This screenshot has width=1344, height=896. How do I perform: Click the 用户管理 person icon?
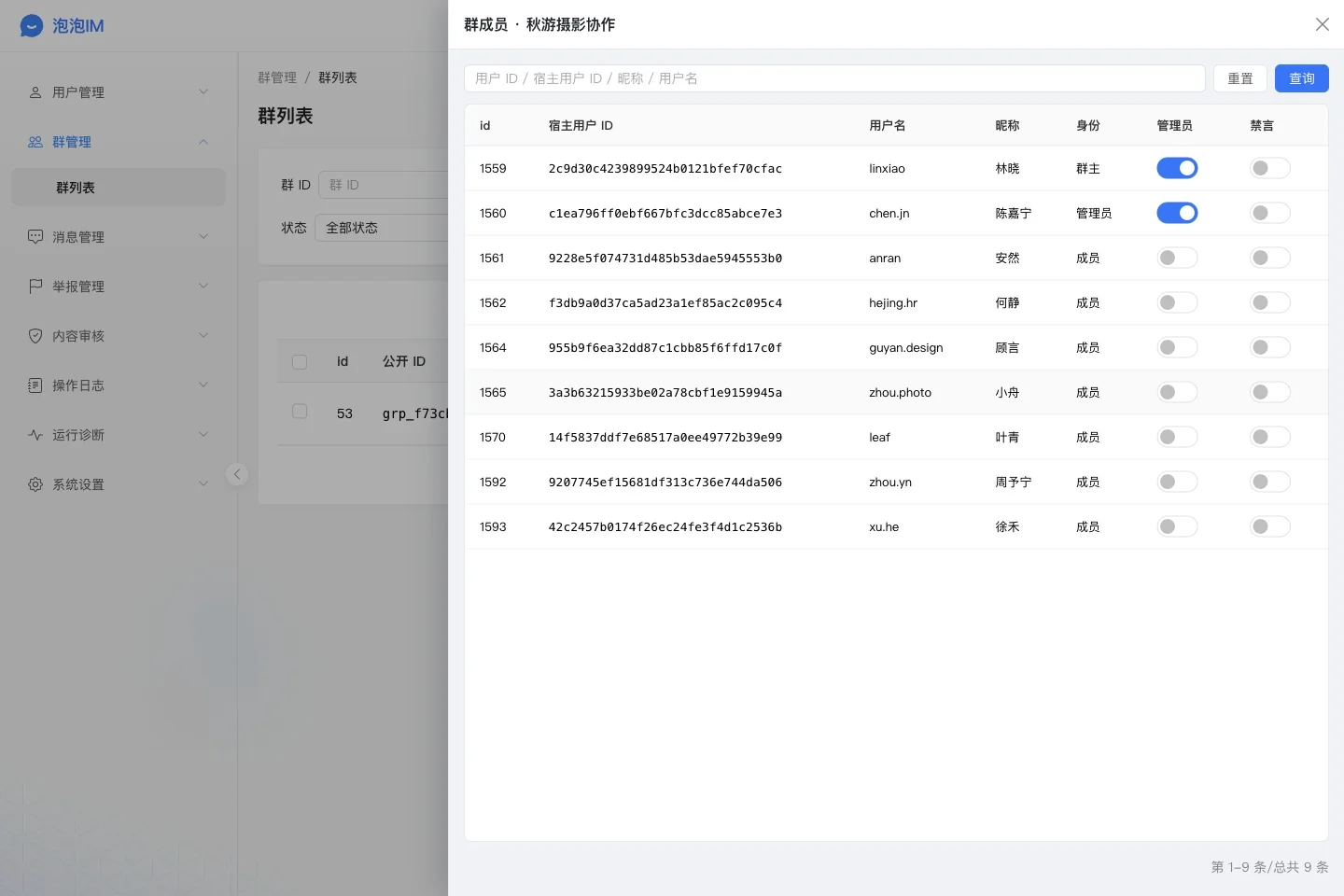35,92
